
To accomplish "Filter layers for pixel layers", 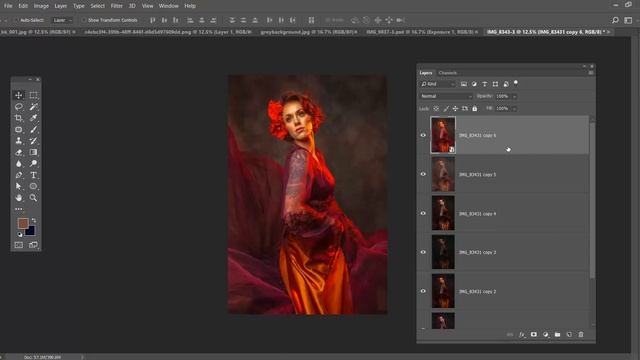I will click(464, 84).
